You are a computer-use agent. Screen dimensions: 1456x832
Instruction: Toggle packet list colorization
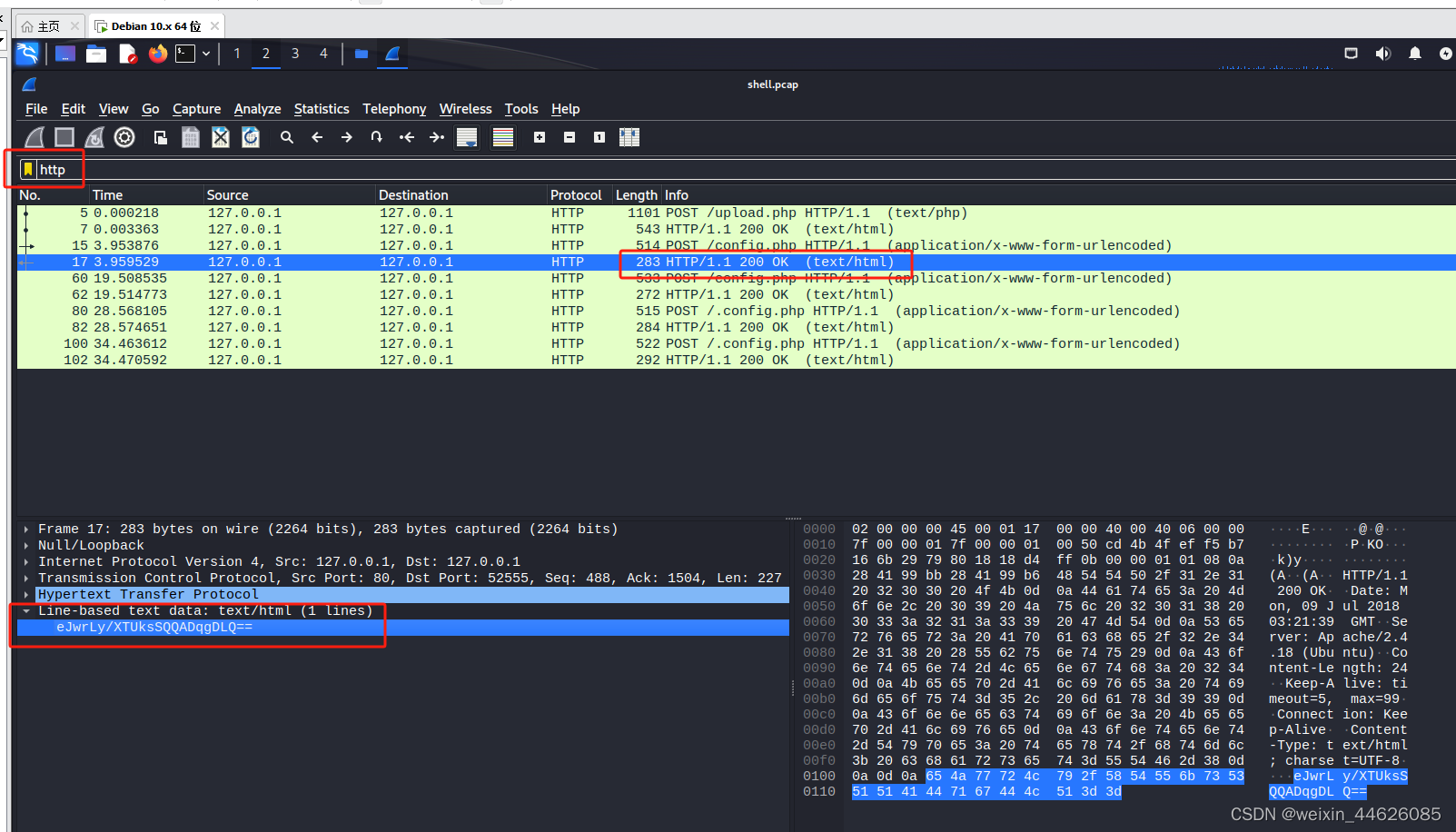coord(503,137)
